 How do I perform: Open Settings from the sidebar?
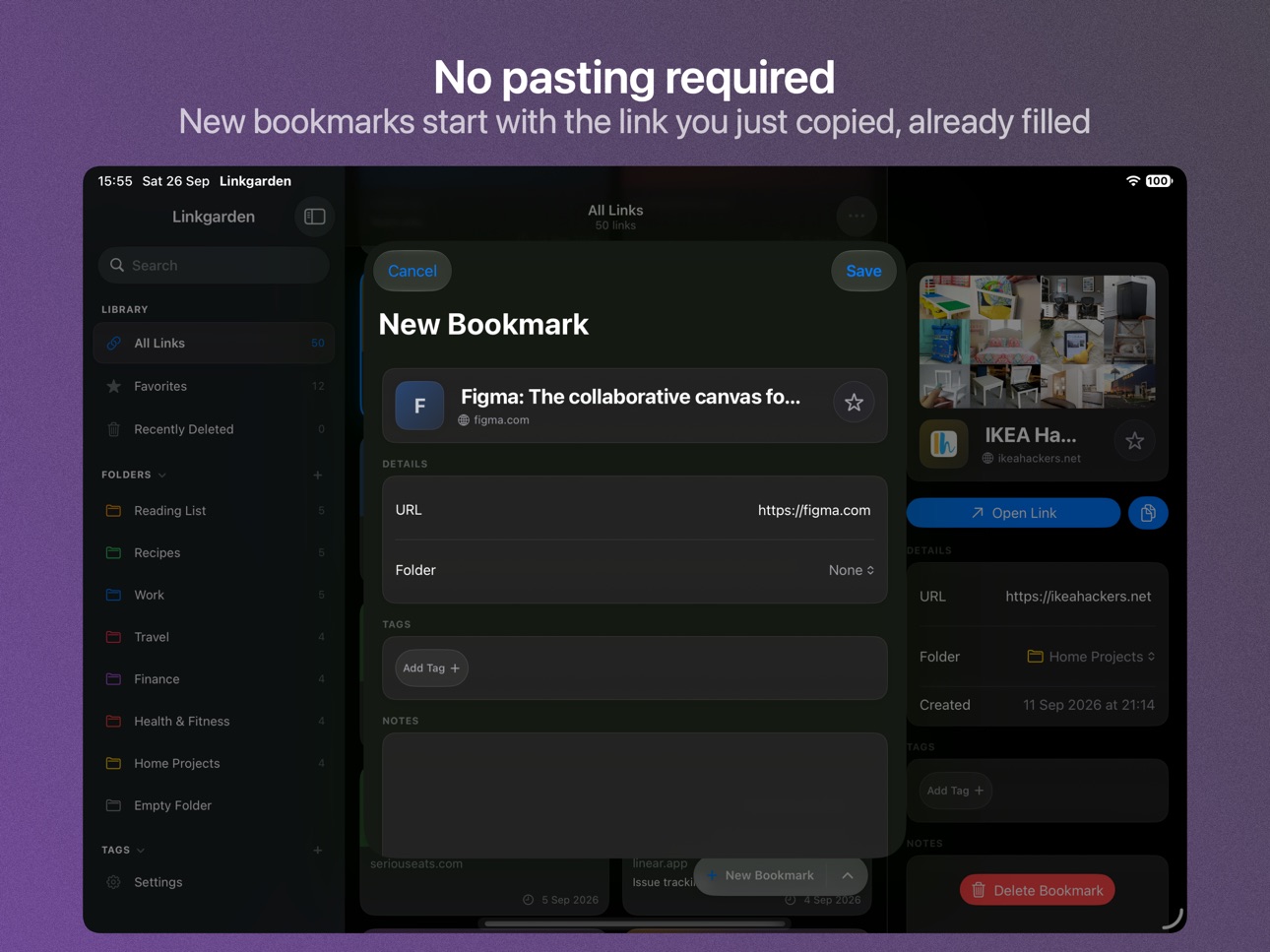pos(158,882)
